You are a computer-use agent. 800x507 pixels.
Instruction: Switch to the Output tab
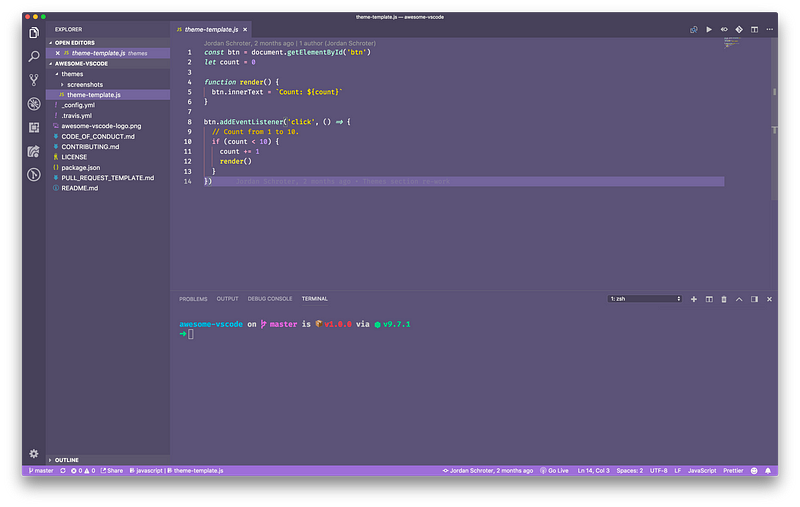[x=227, y=299]
